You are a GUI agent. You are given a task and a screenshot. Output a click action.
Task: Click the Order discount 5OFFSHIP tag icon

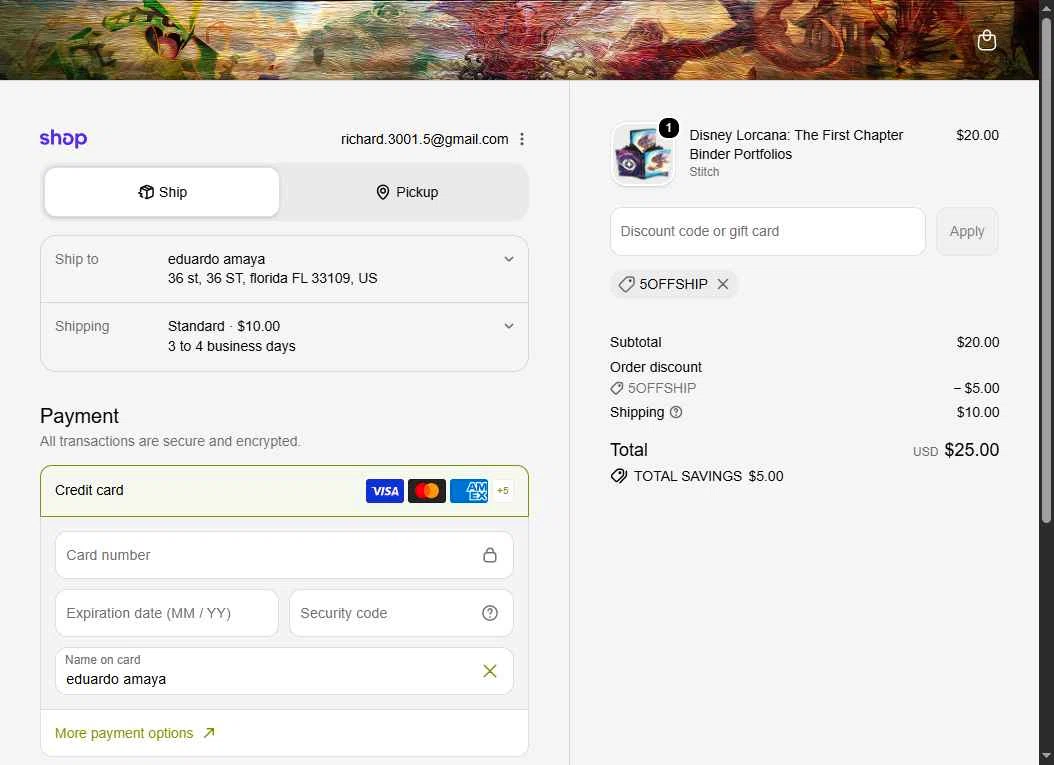[x=616, y=389]
